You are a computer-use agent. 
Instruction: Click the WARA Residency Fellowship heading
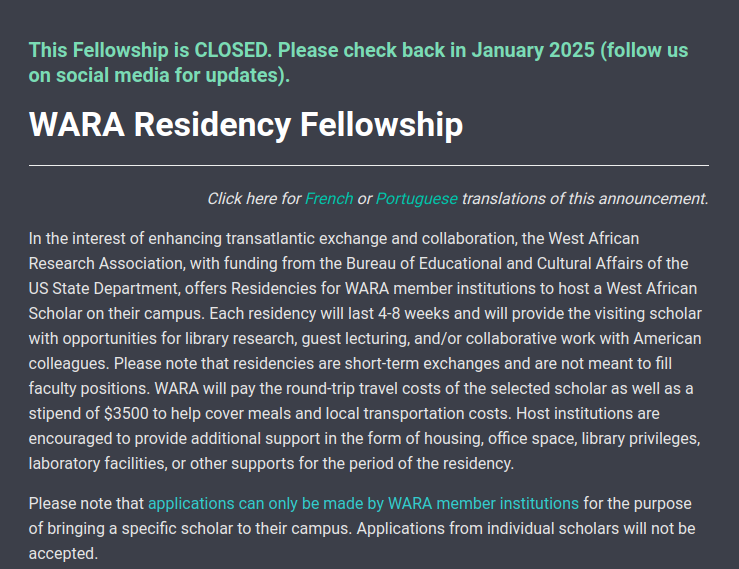(246, 124)
